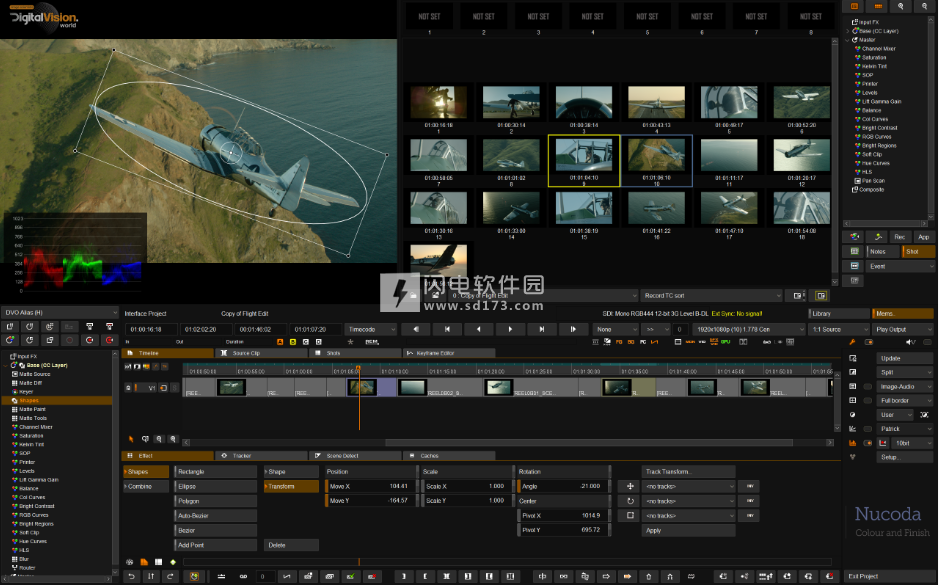
Task: Jump to next shot button
Action: pos(541,329)
